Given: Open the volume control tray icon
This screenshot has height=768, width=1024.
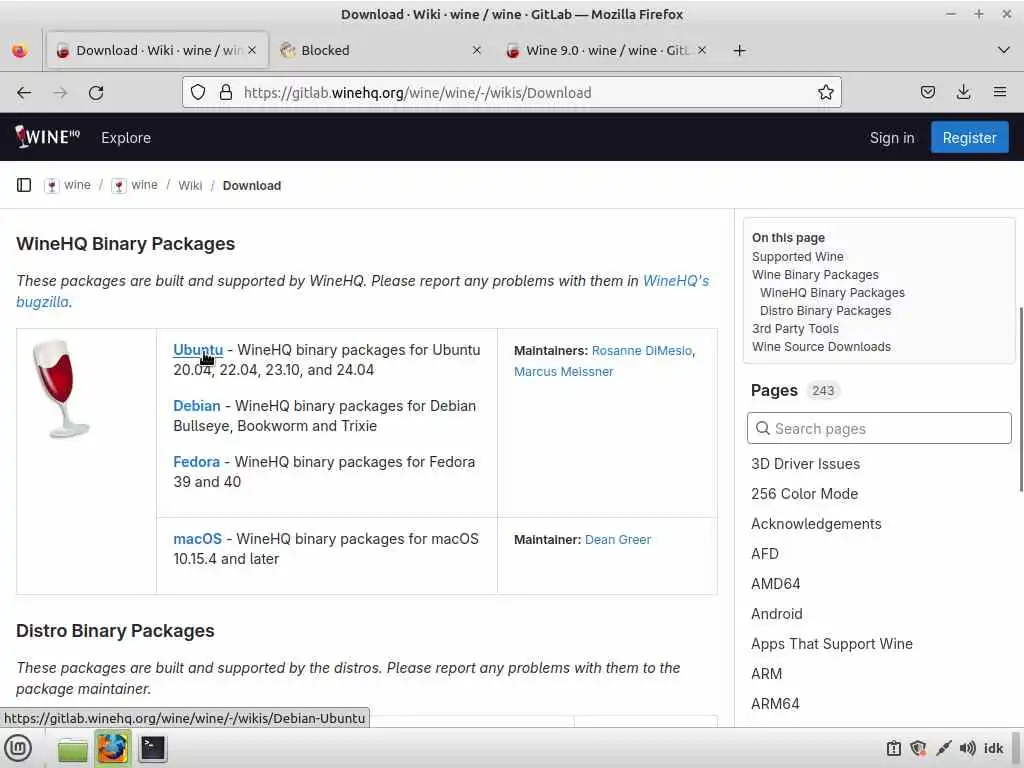Looking at the screenshot, I should click(967, 748).
